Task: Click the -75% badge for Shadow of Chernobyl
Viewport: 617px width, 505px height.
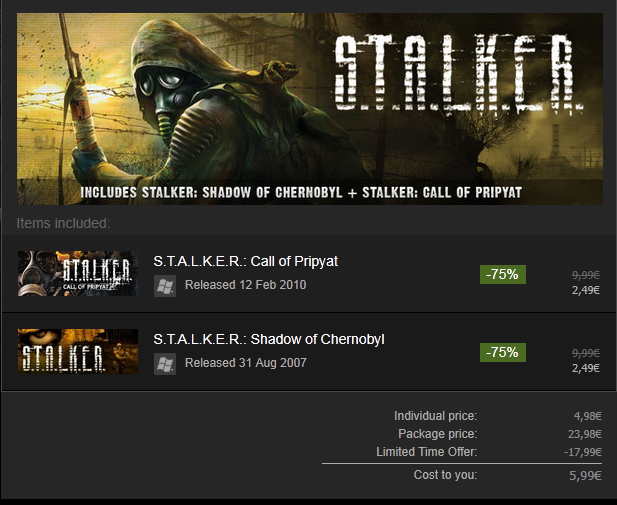Action: [x=502, y=352]
